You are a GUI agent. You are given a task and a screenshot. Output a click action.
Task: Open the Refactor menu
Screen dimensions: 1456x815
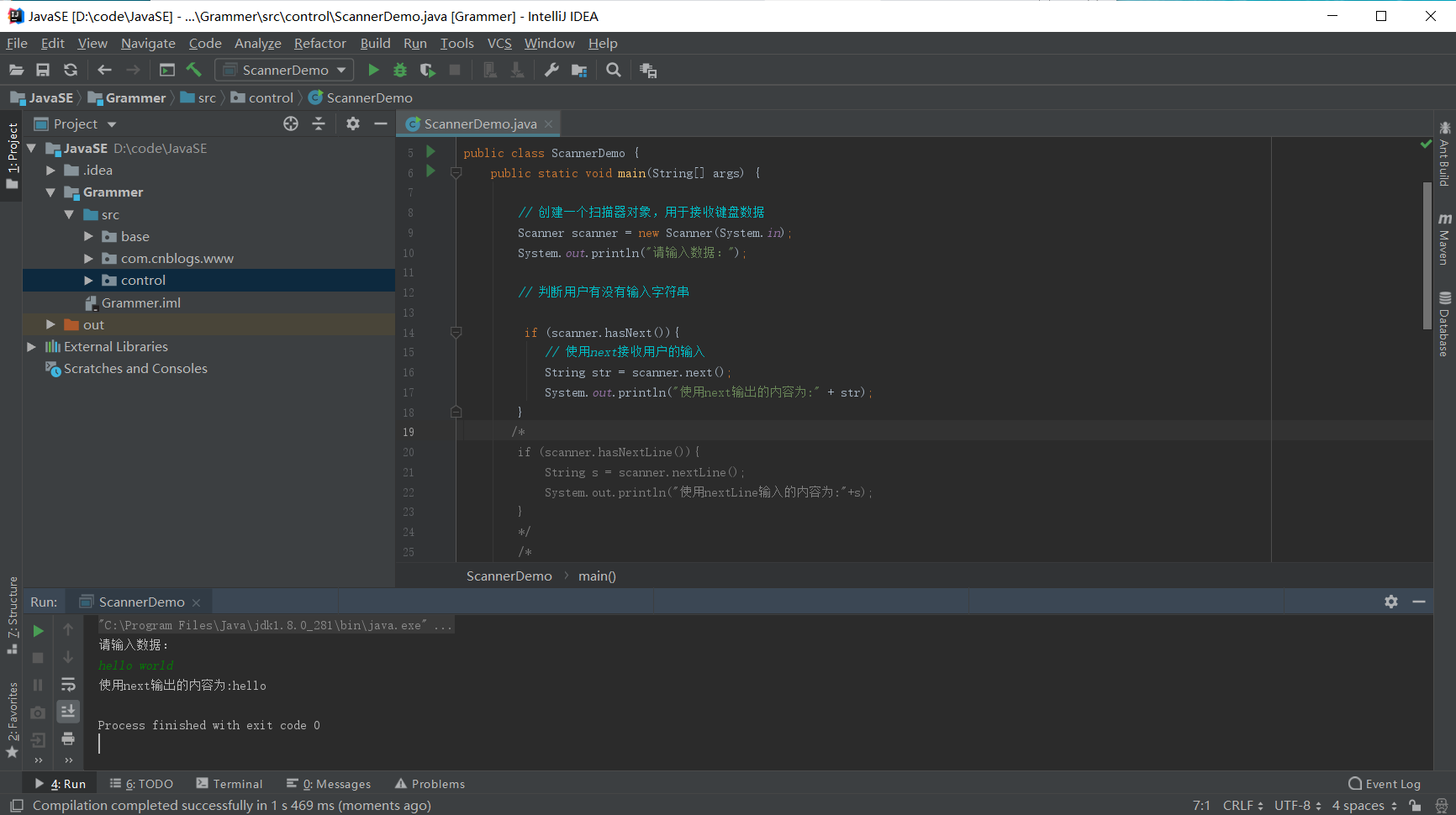coord(319,44)
